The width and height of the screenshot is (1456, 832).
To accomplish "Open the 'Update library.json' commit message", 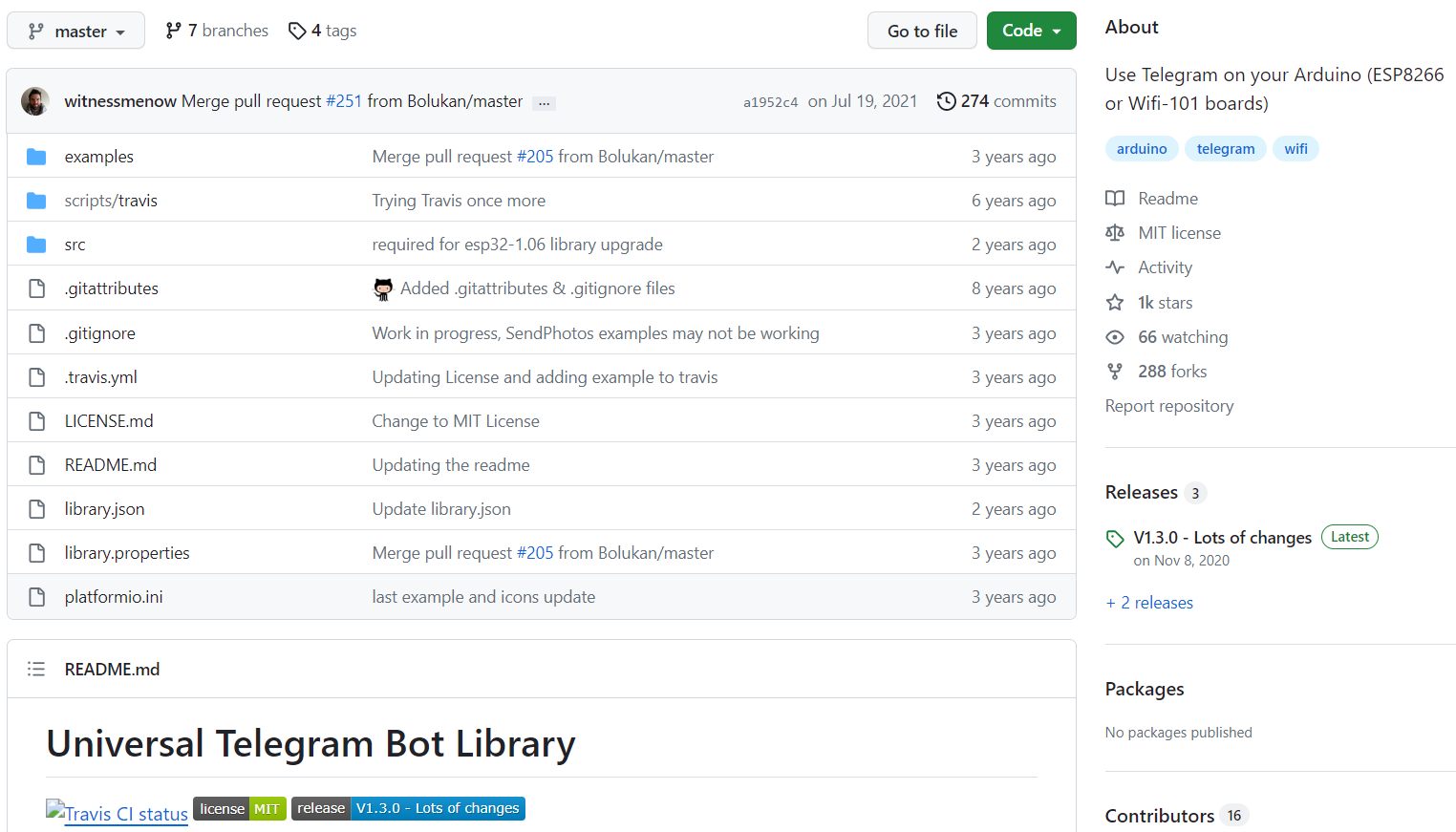I will click(441, 509).
